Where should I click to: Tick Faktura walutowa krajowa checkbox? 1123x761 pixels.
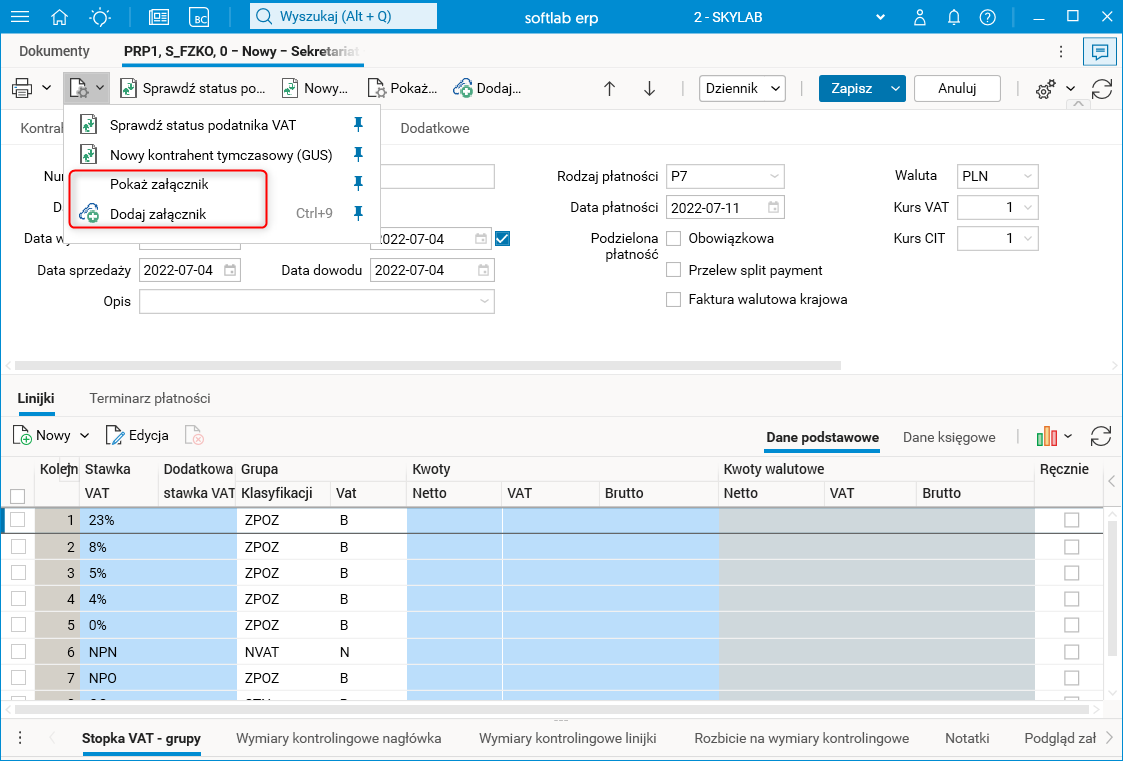click(x=674, y=299)
